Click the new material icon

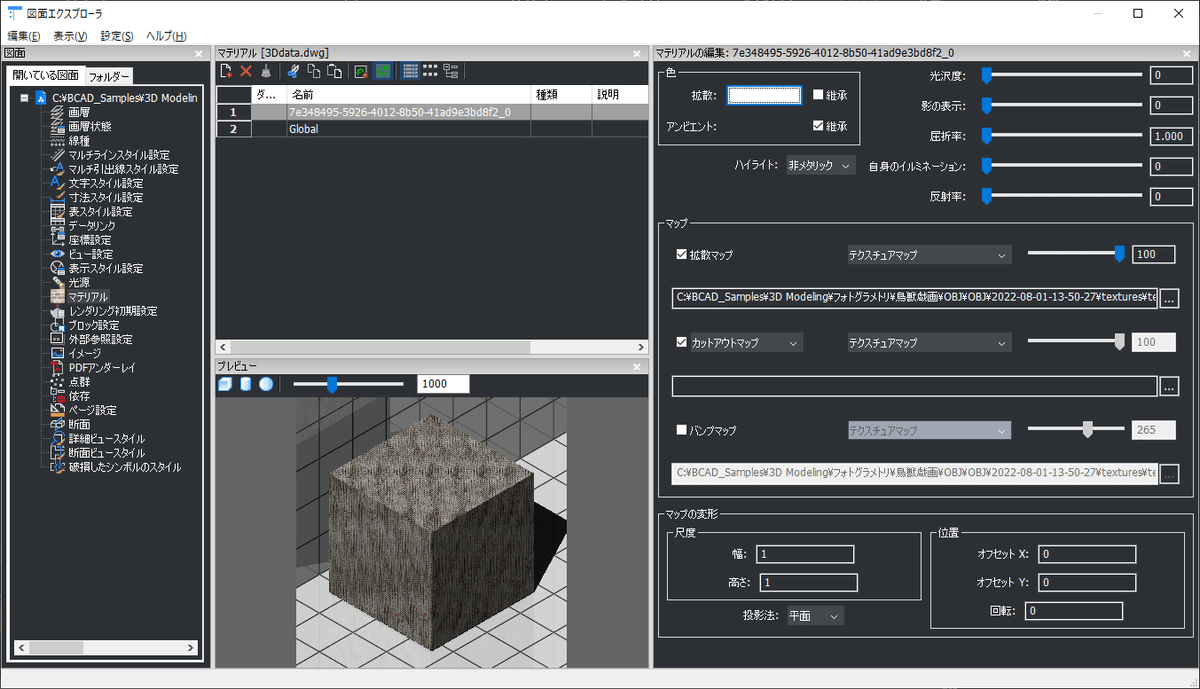(x=227, y=72)
